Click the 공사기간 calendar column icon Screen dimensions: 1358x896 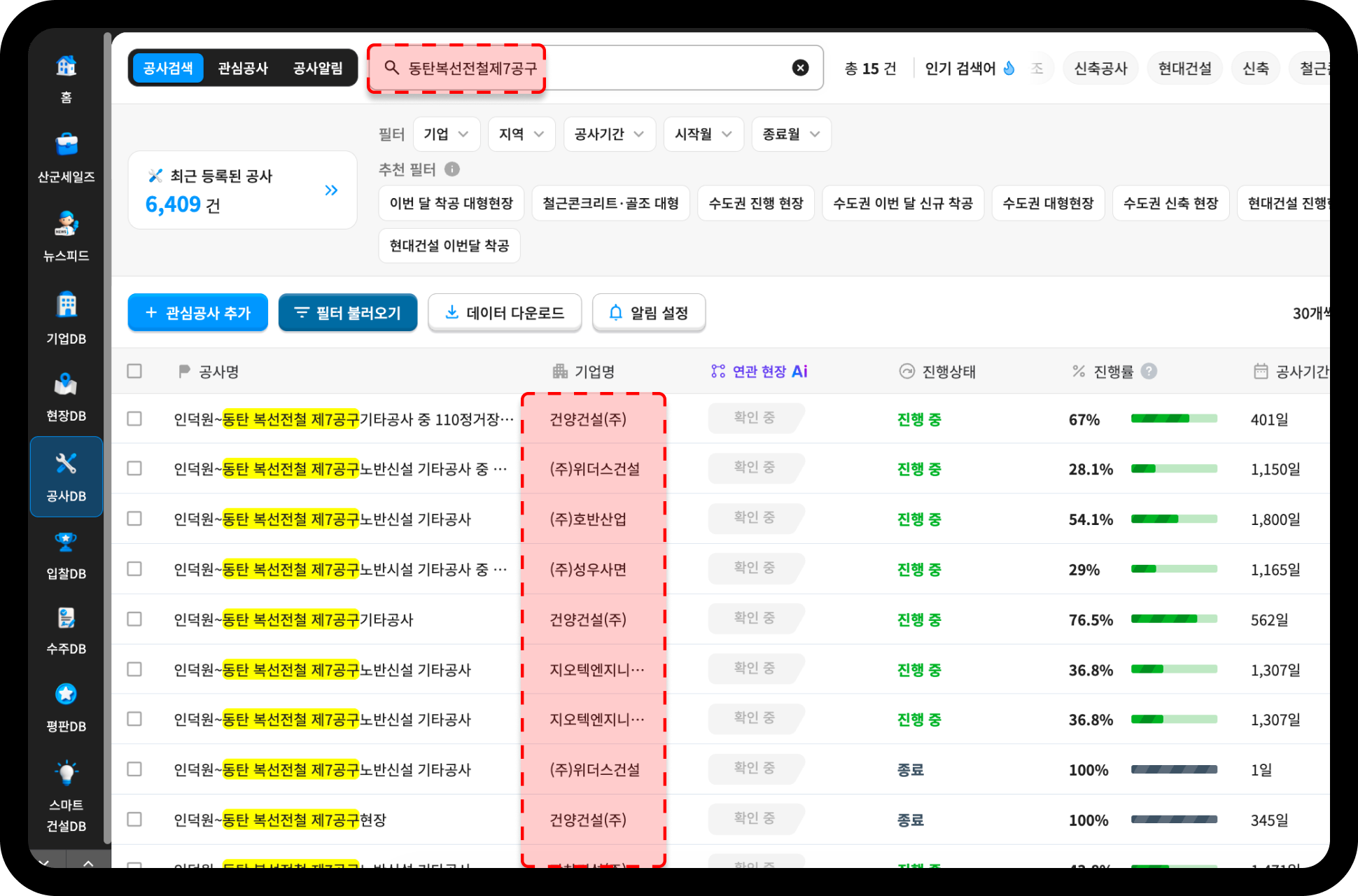click(1260, 371)
